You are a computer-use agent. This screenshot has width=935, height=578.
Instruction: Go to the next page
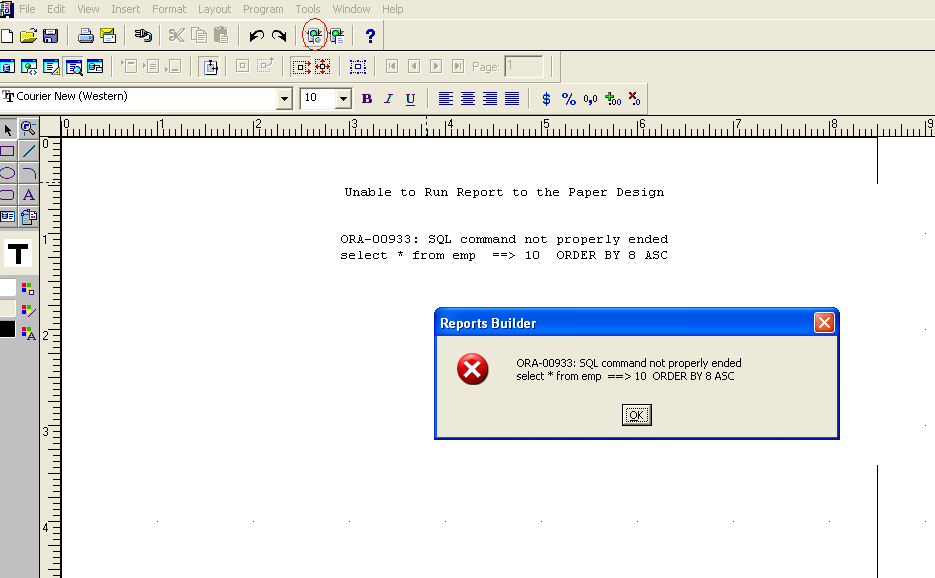(x=436, y=66)
